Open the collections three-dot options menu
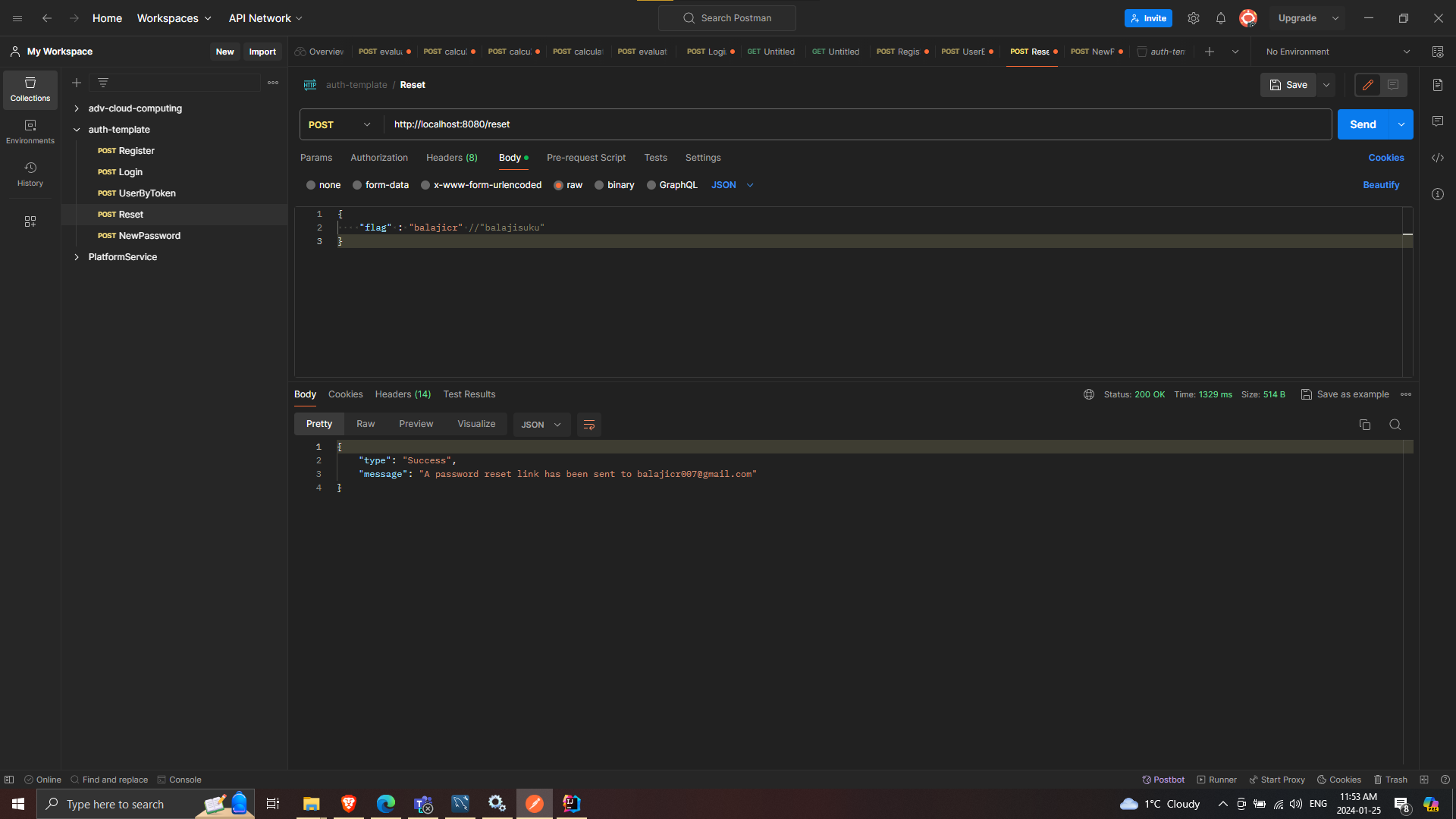Image resolution: width=1456 pixels, height=819 pixels. [x=273, y=83]
